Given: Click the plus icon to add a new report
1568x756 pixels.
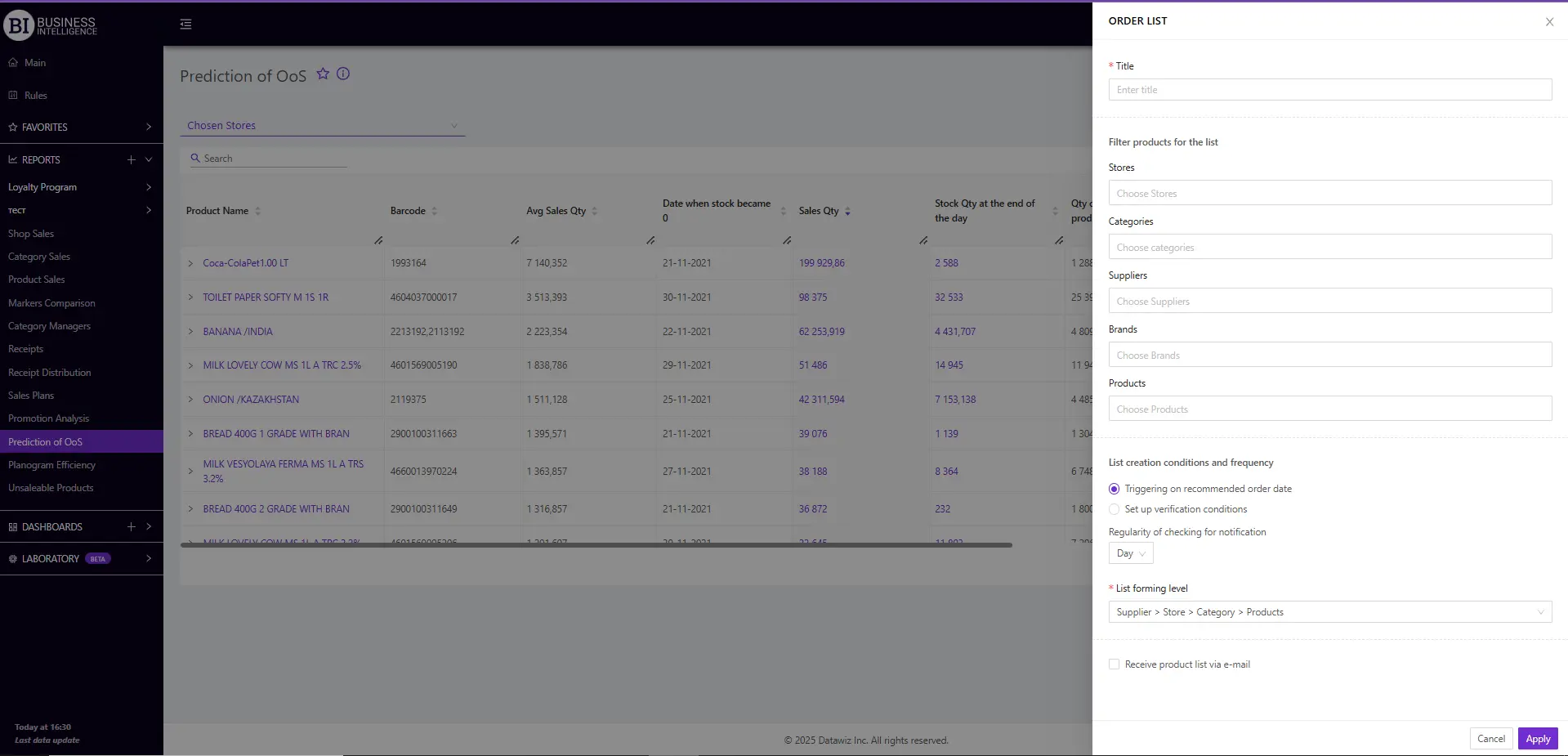Looking at the screenshot, I should pos(131,159).
